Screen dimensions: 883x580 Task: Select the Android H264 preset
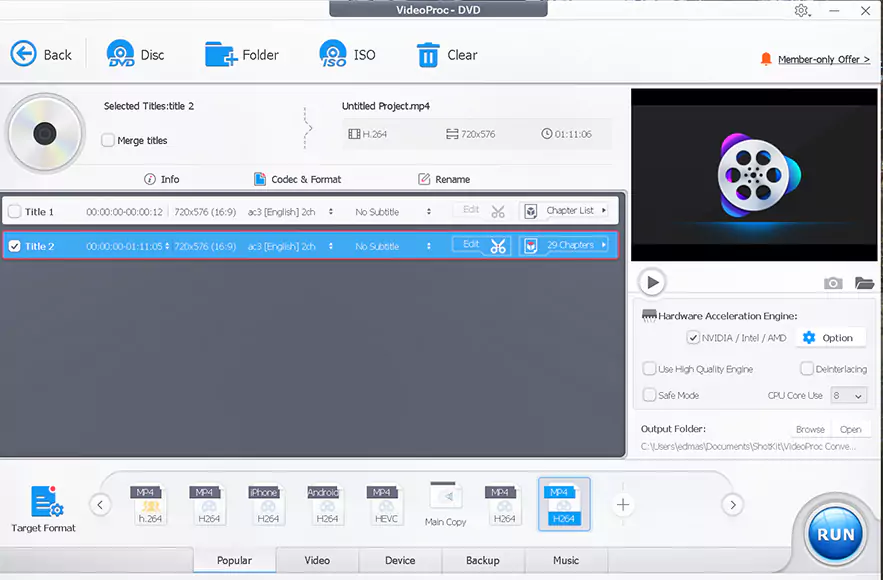(x=327, y=505)
